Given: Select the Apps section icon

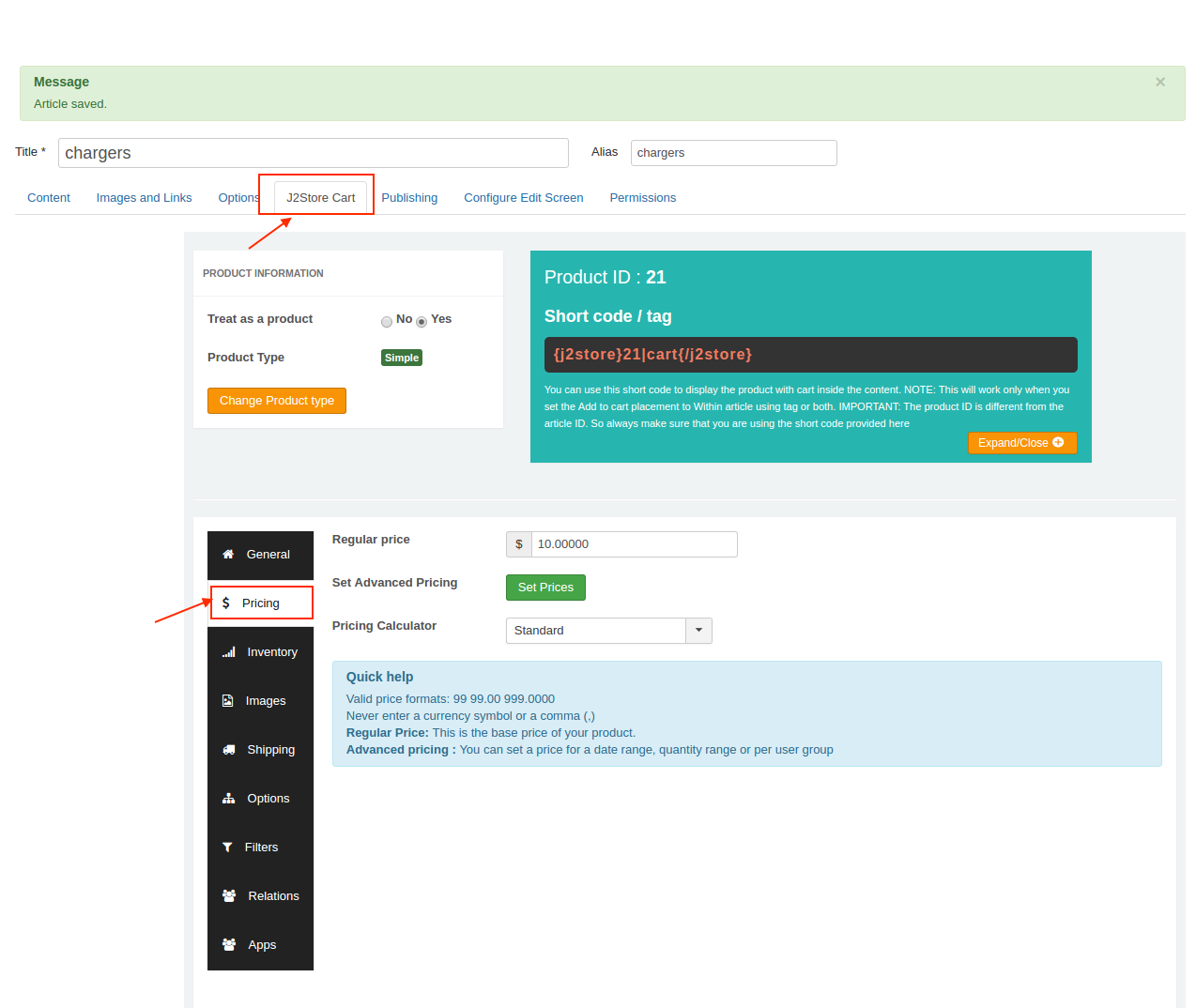Looking at the screenshot, I should pos(229,944).
